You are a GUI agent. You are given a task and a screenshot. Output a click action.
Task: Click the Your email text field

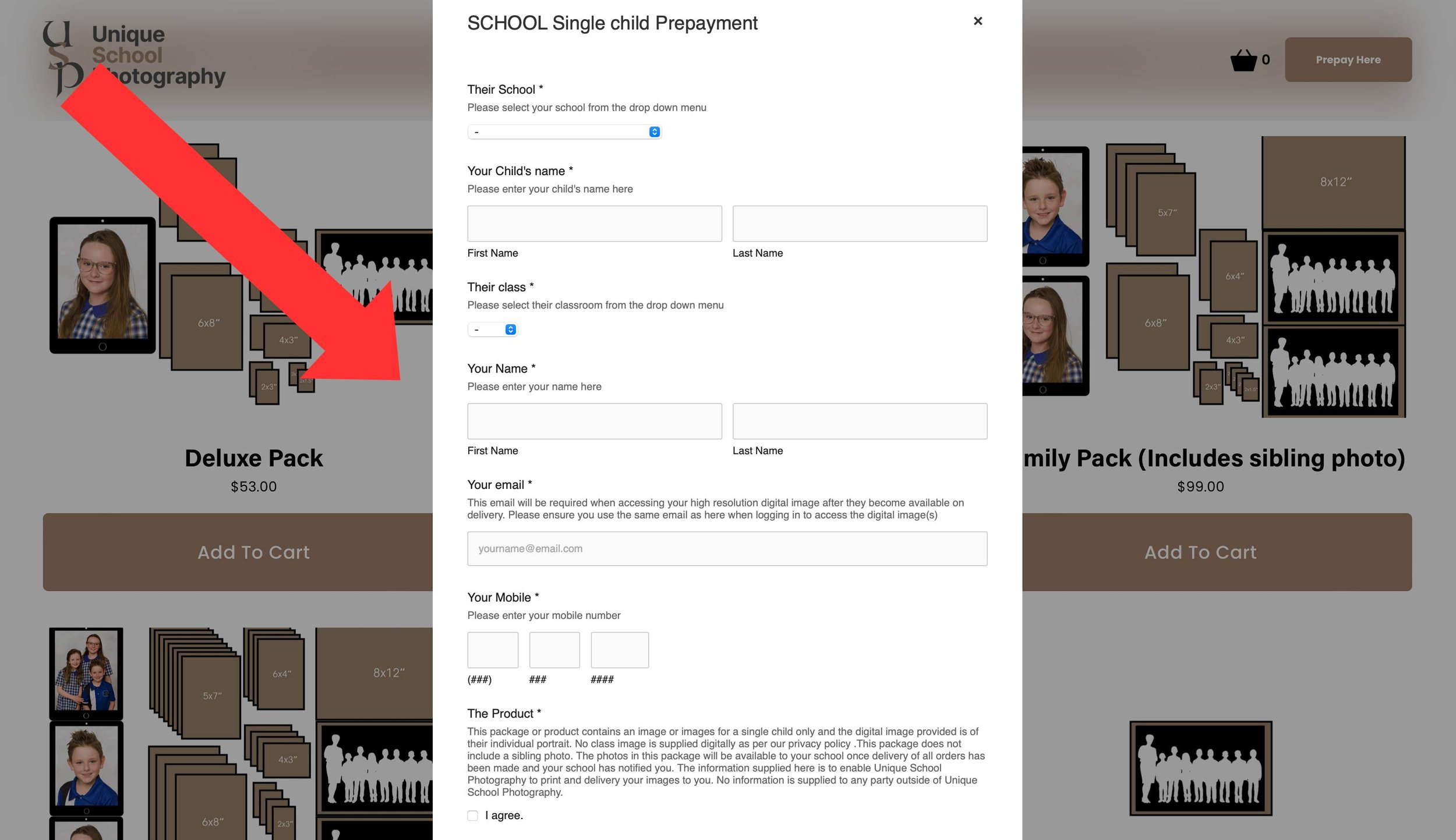point(726,548)
